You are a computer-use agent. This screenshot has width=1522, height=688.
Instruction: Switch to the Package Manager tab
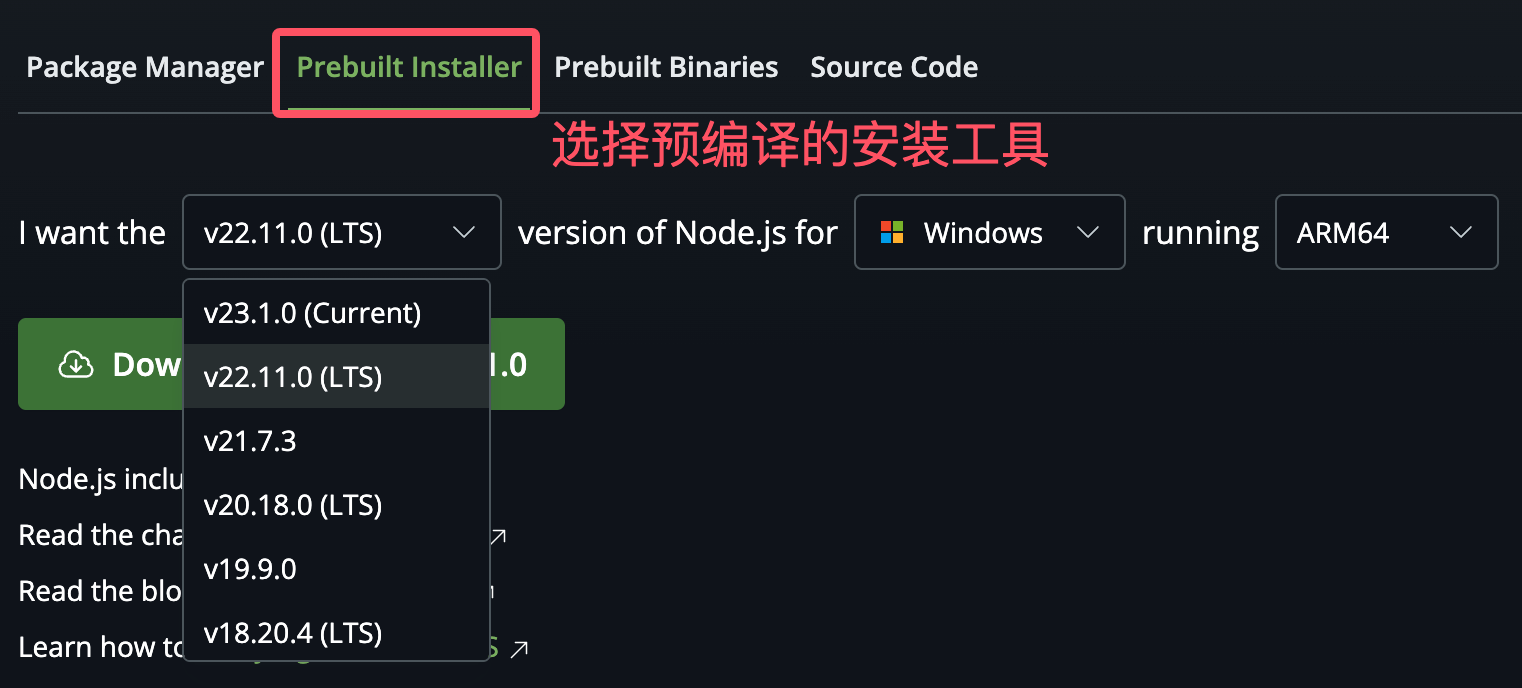click(144, 66)
